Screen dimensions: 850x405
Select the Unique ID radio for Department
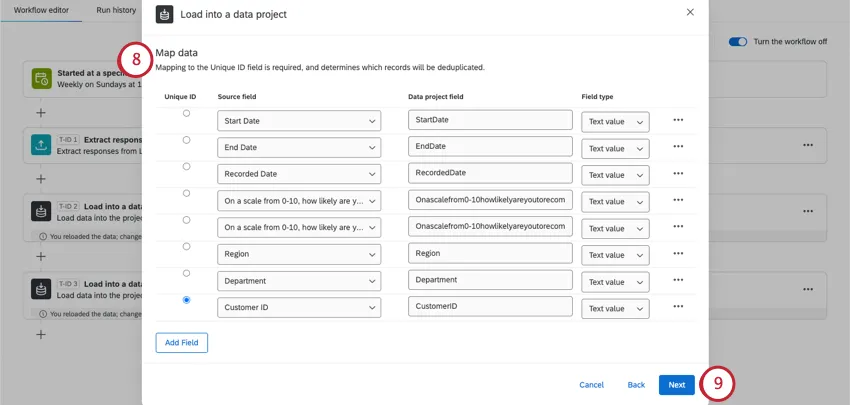[x=186, y=273]
